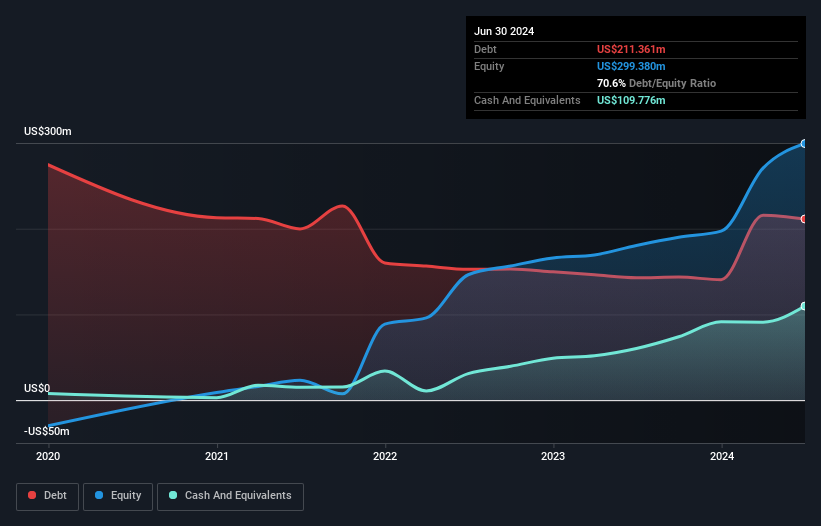Click the blue Equity endpoint marker
821x526 pixels.
tap(804, 143)
